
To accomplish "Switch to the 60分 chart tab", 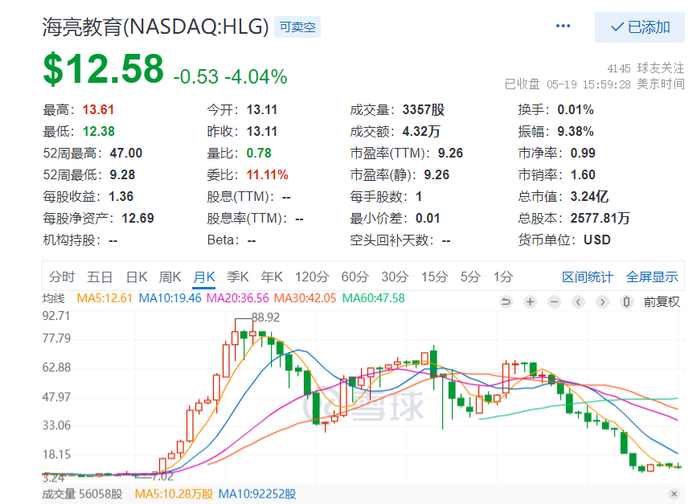I will (x=355, y=277).
